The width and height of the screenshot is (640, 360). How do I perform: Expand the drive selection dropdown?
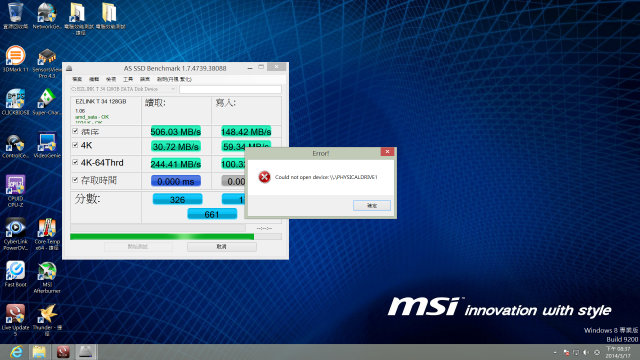(x=173, y=89)
